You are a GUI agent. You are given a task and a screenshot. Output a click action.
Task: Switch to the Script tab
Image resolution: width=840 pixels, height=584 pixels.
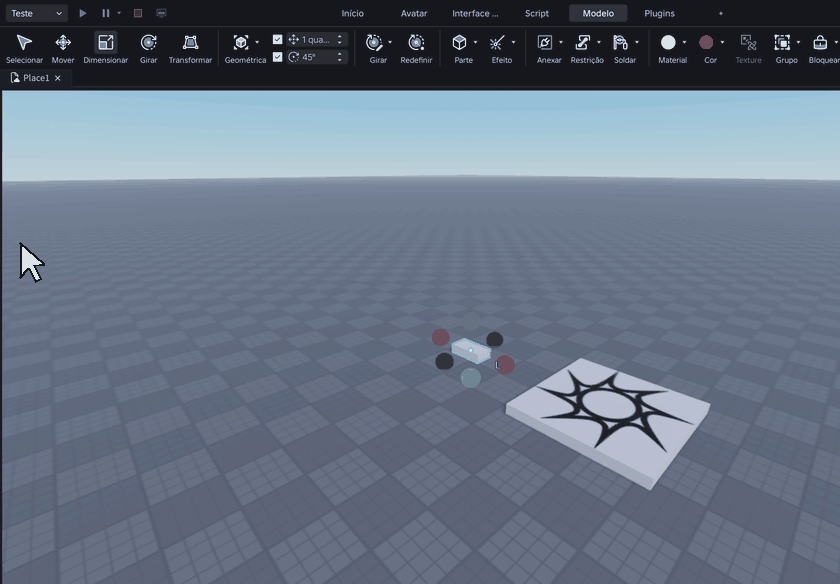(537, 13)
